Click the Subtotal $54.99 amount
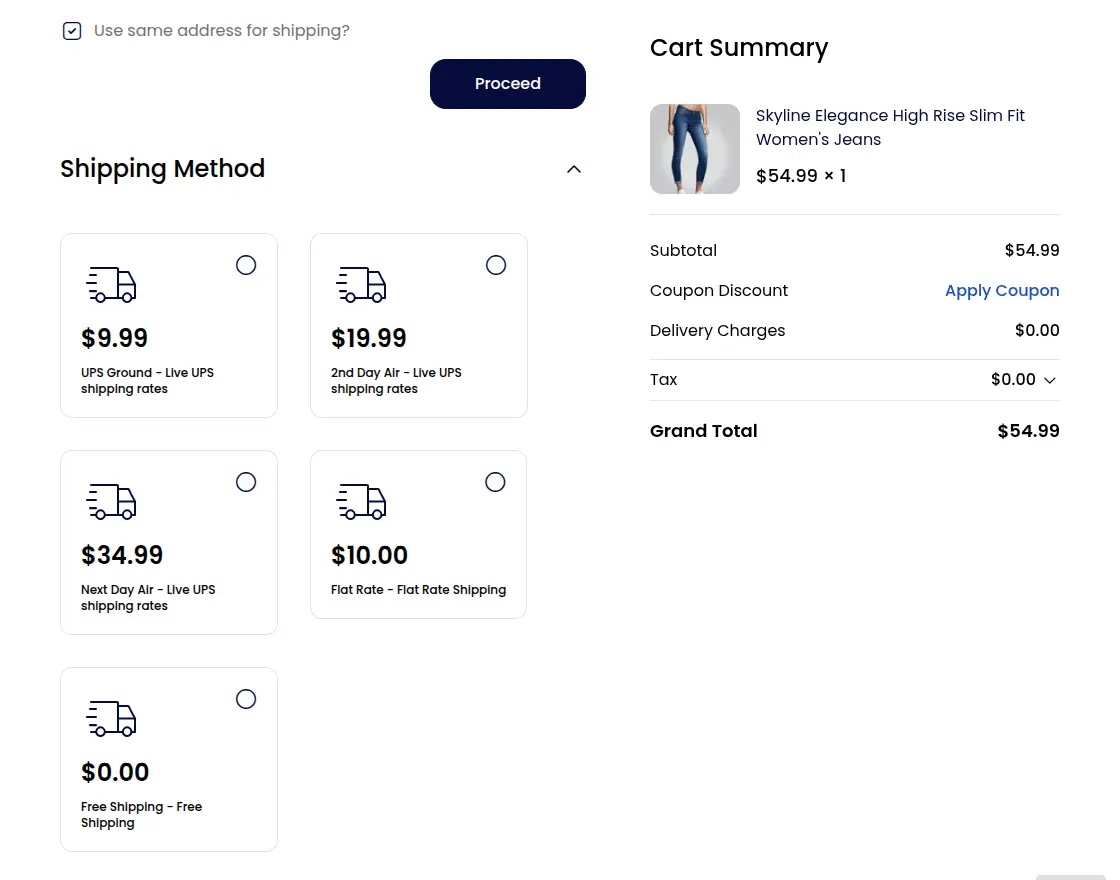Screen dimensions: 1120x880 point(1032,251)
